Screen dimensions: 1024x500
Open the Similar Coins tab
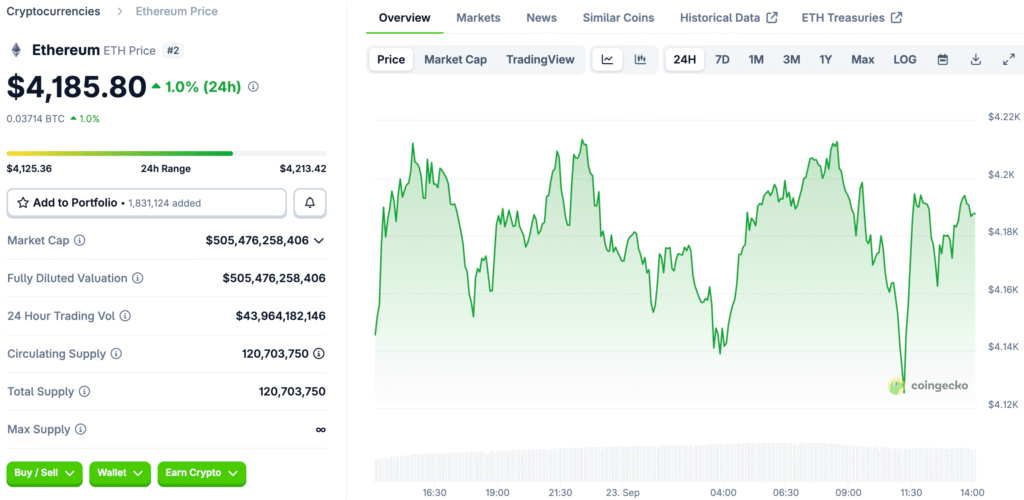[x=618, y=18]
